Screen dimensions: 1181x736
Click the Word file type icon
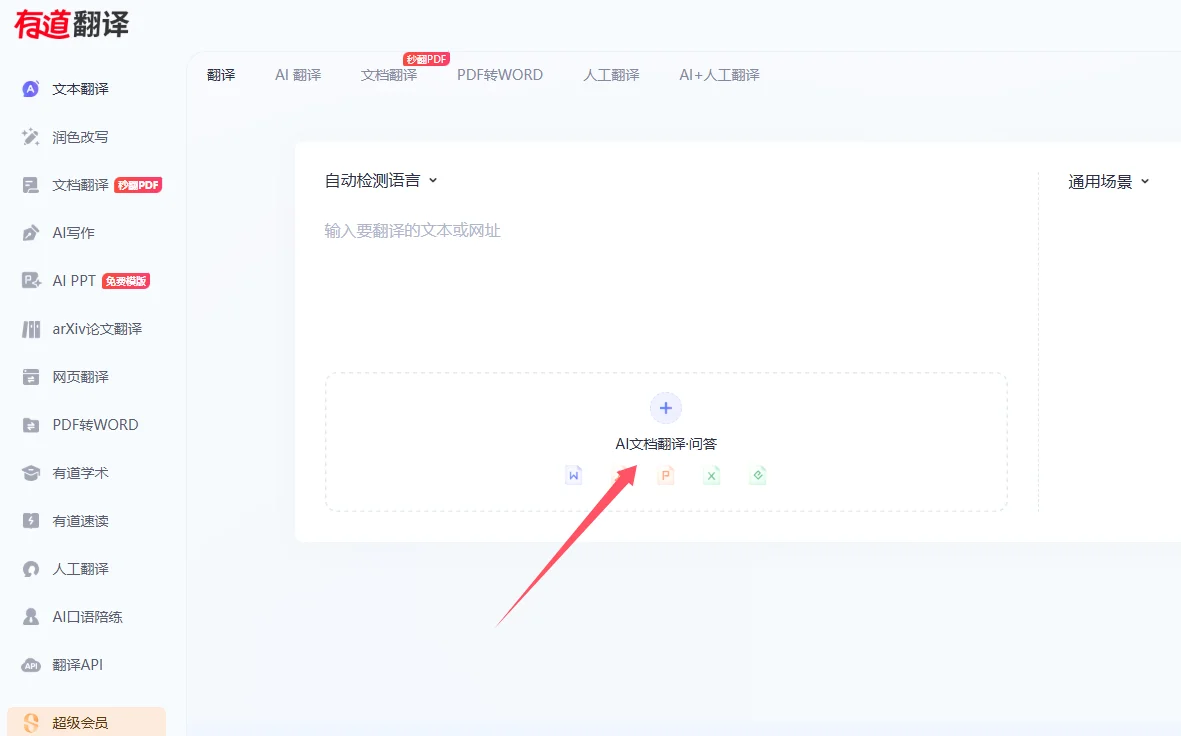573,476
